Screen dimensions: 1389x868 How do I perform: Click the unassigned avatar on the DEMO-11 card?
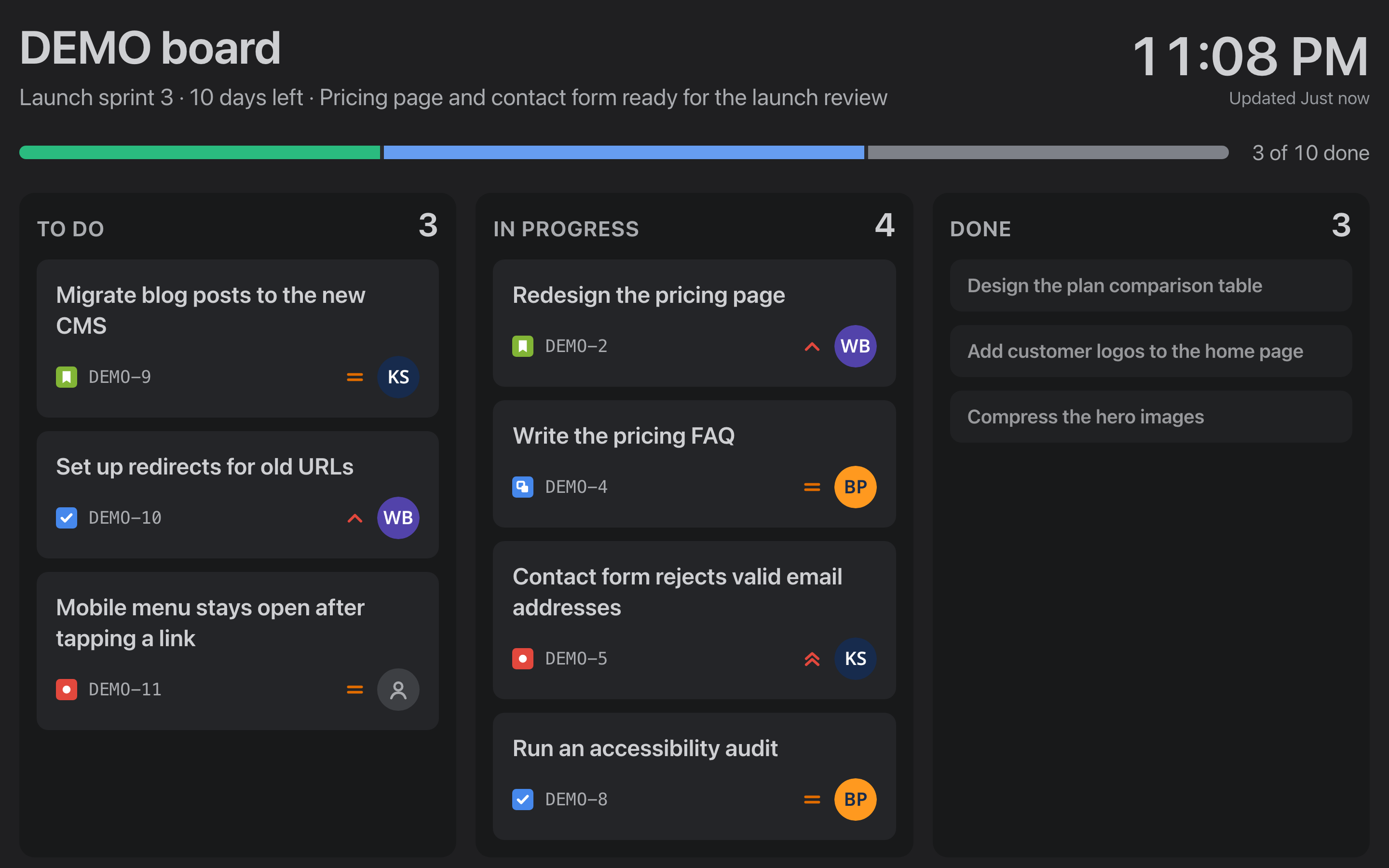398,690
